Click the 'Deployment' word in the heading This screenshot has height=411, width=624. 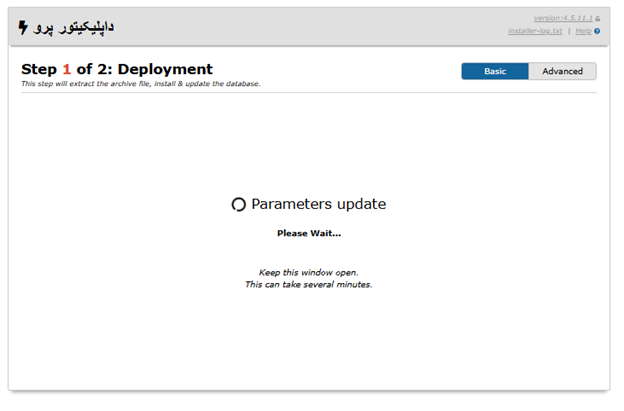(x=165, y=69)
